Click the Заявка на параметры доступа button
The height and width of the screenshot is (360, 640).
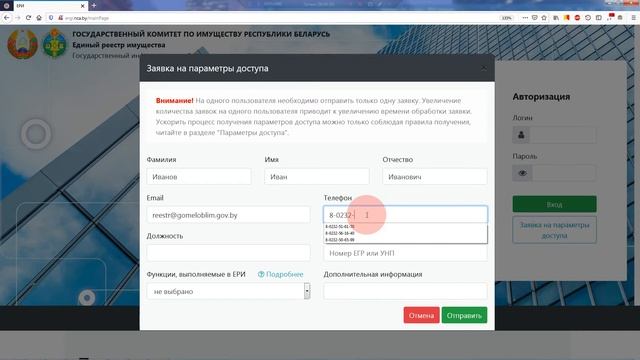point(554,230)
